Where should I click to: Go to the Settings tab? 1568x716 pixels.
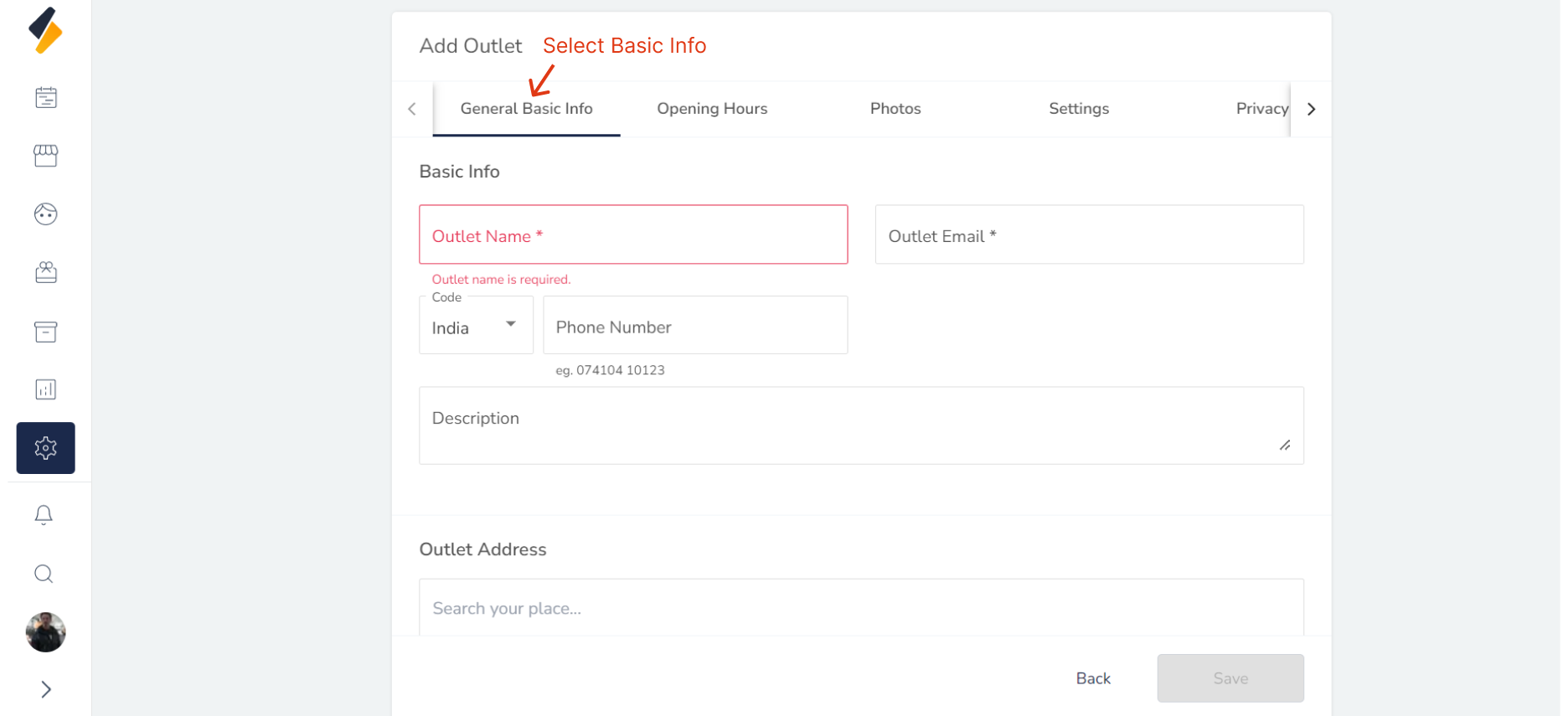pyautogui.click(x=1079, y=109)
